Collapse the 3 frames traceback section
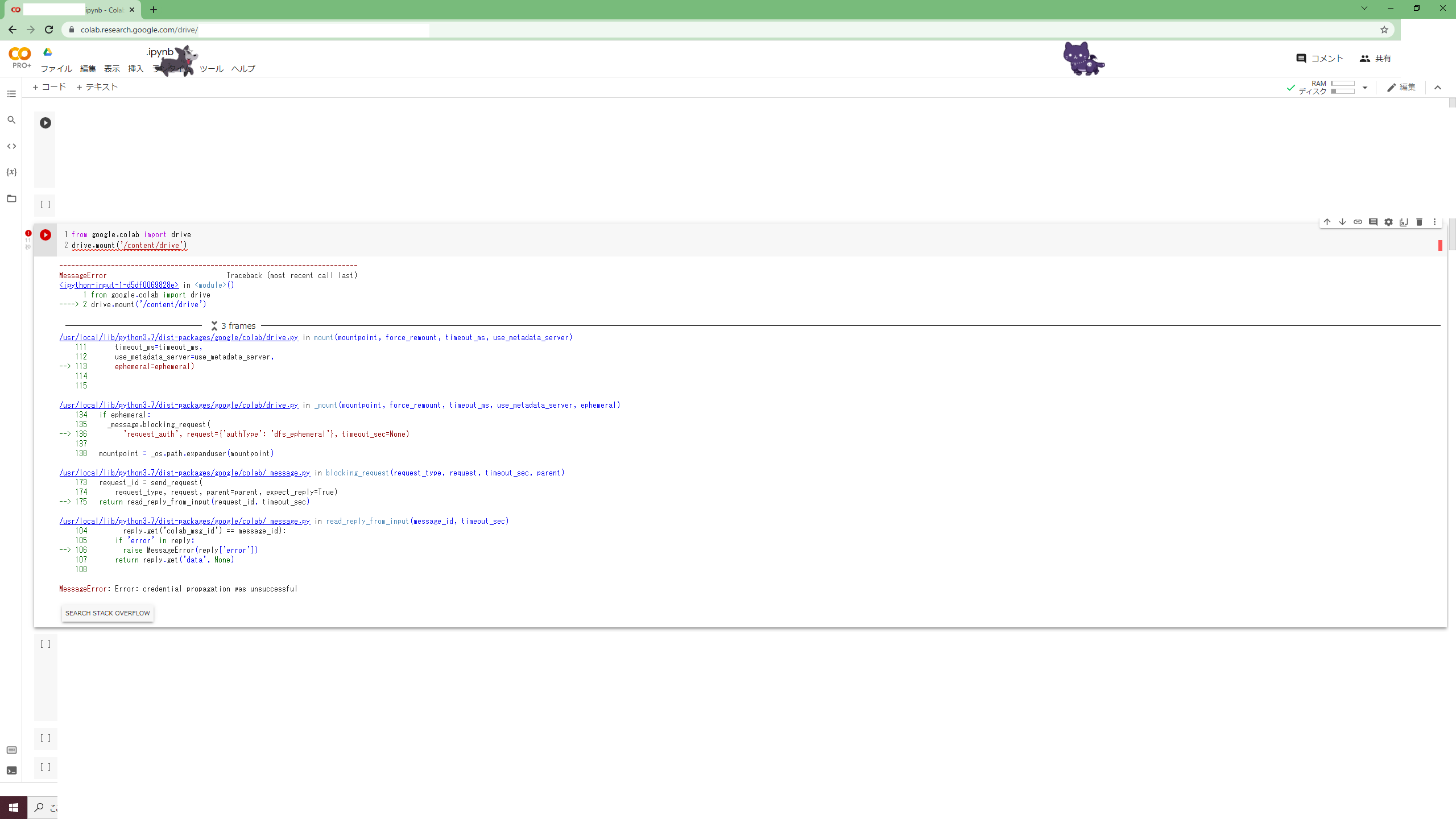 point(214,326)
